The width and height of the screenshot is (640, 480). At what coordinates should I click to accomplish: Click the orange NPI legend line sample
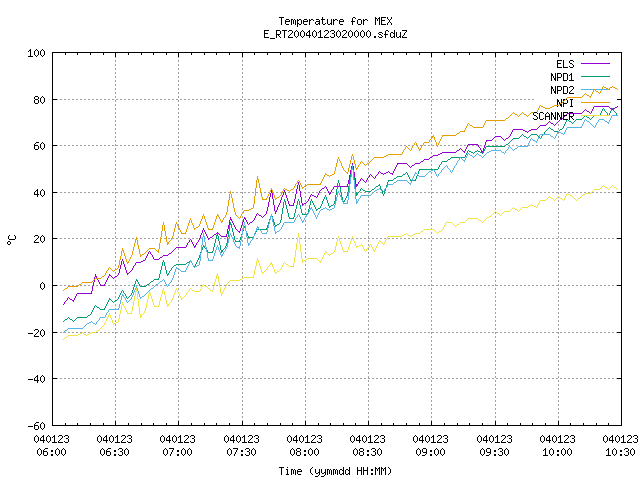[x=596, y=102]
